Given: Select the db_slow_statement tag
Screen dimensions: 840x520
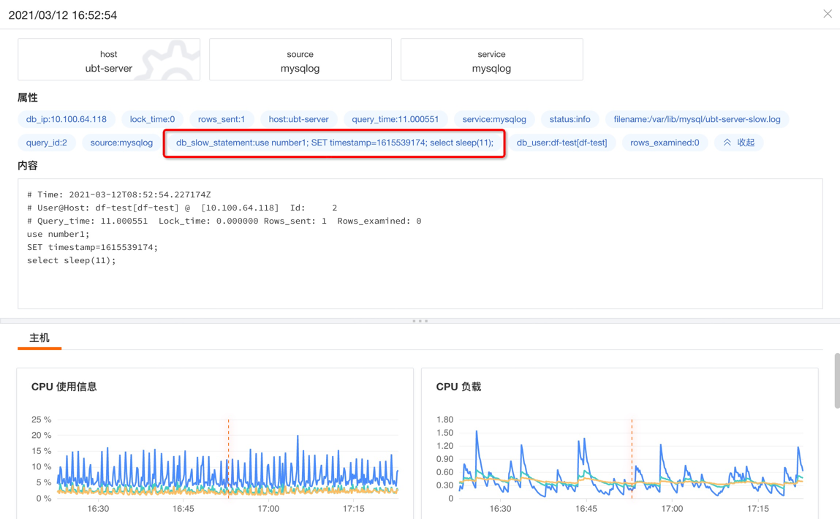Looking at the screenshot, I should point(335,142).
